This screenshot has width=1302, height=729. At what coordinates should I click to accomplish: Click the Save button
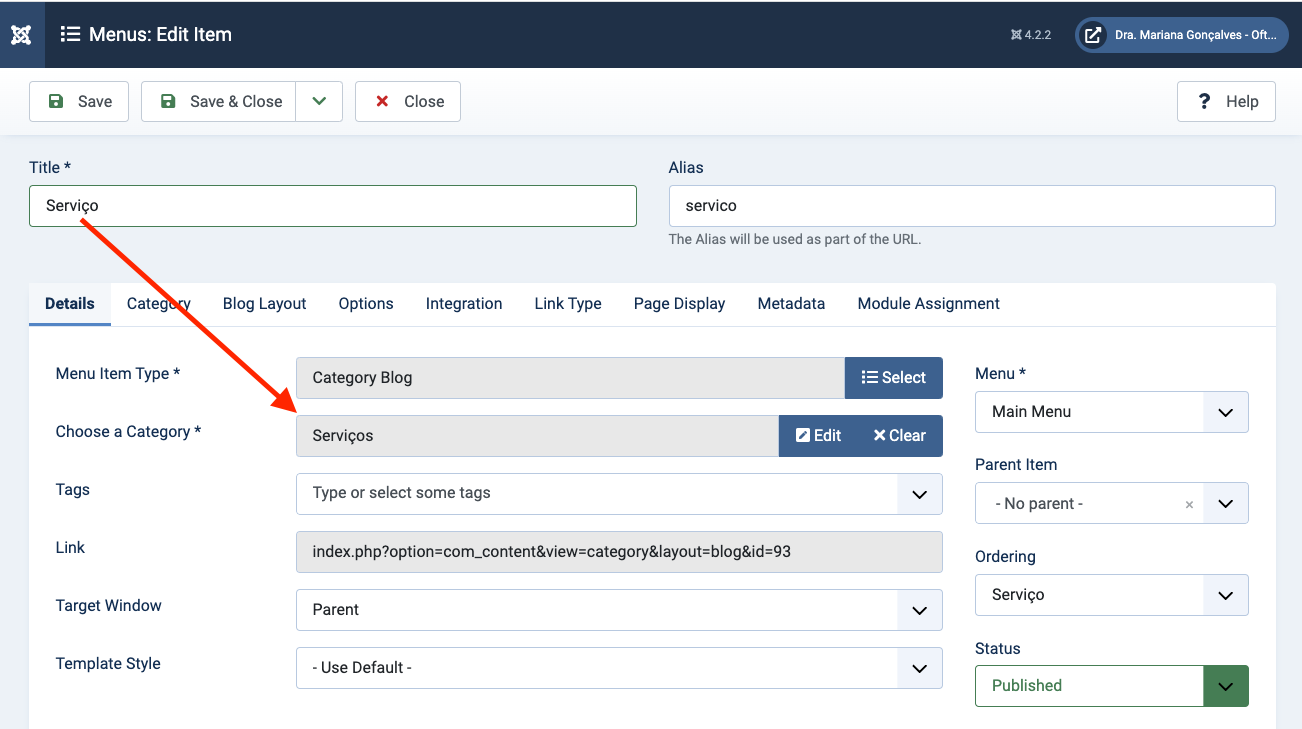(79, 101)
